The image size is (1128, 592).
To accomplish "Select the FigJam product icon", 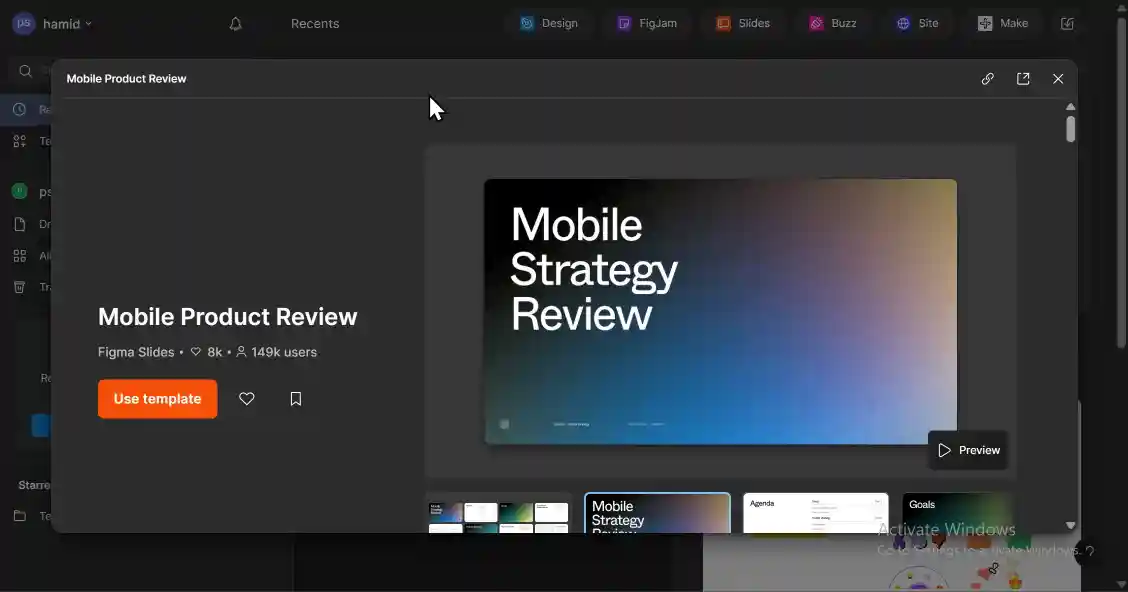I will point(648,22).
